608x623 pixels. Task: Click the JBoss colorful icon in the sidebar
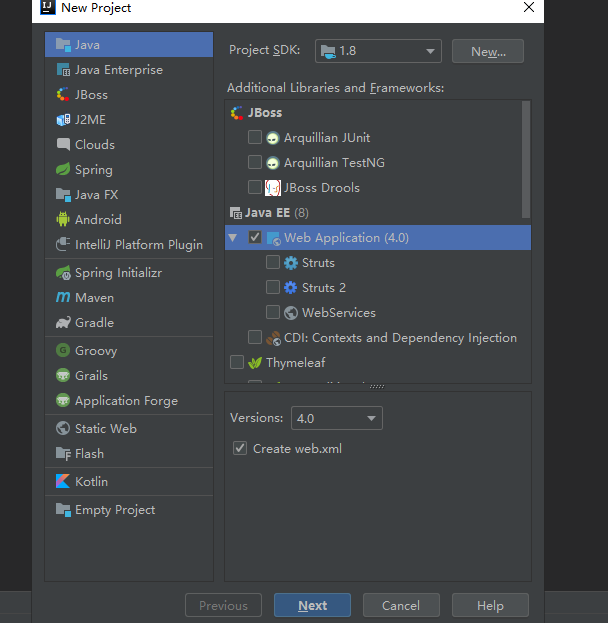63,95
